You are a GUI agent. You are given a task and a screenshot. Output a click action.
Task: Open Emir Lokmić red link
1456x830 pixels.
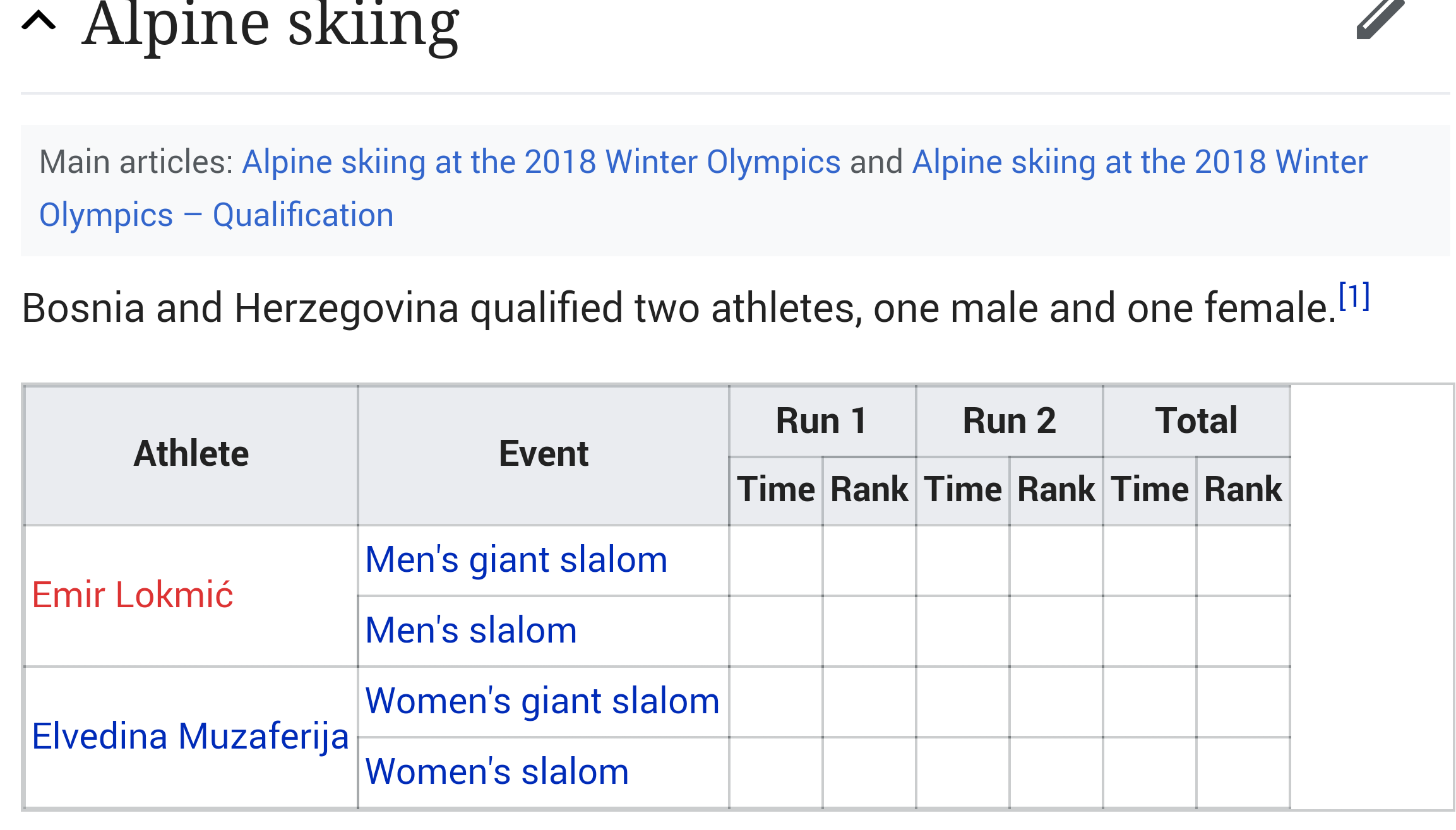pos(133,595)
